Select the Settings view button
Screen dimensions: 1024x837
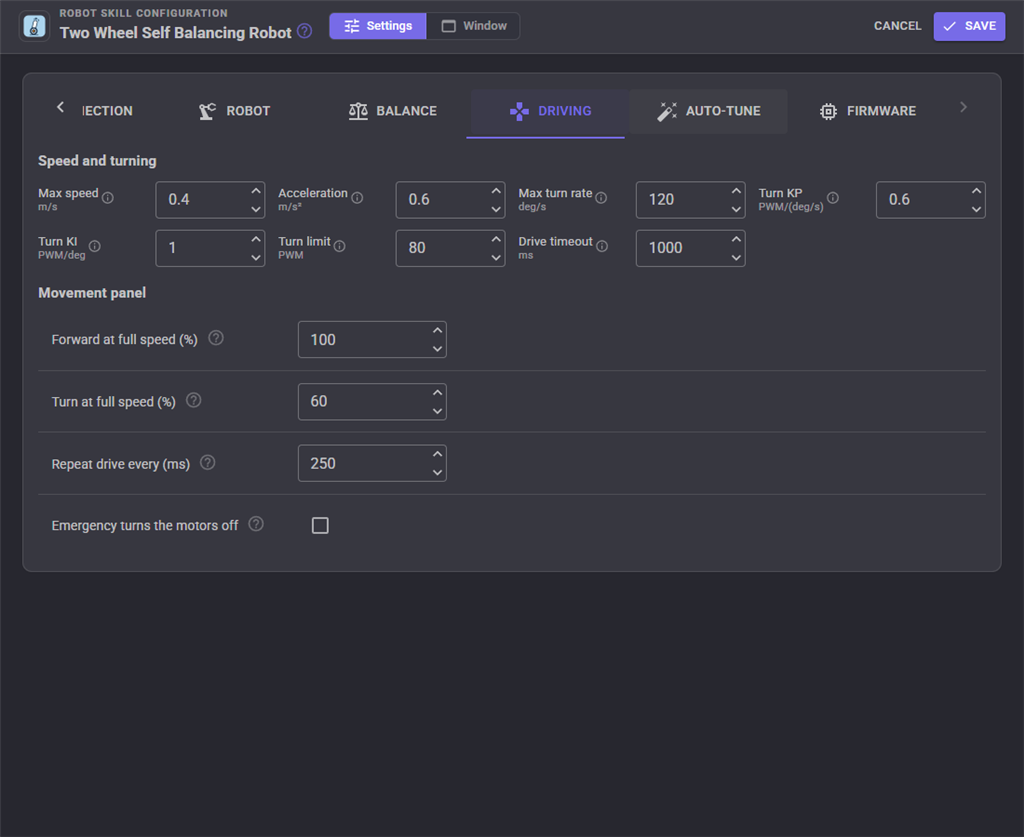coord(378,26)
